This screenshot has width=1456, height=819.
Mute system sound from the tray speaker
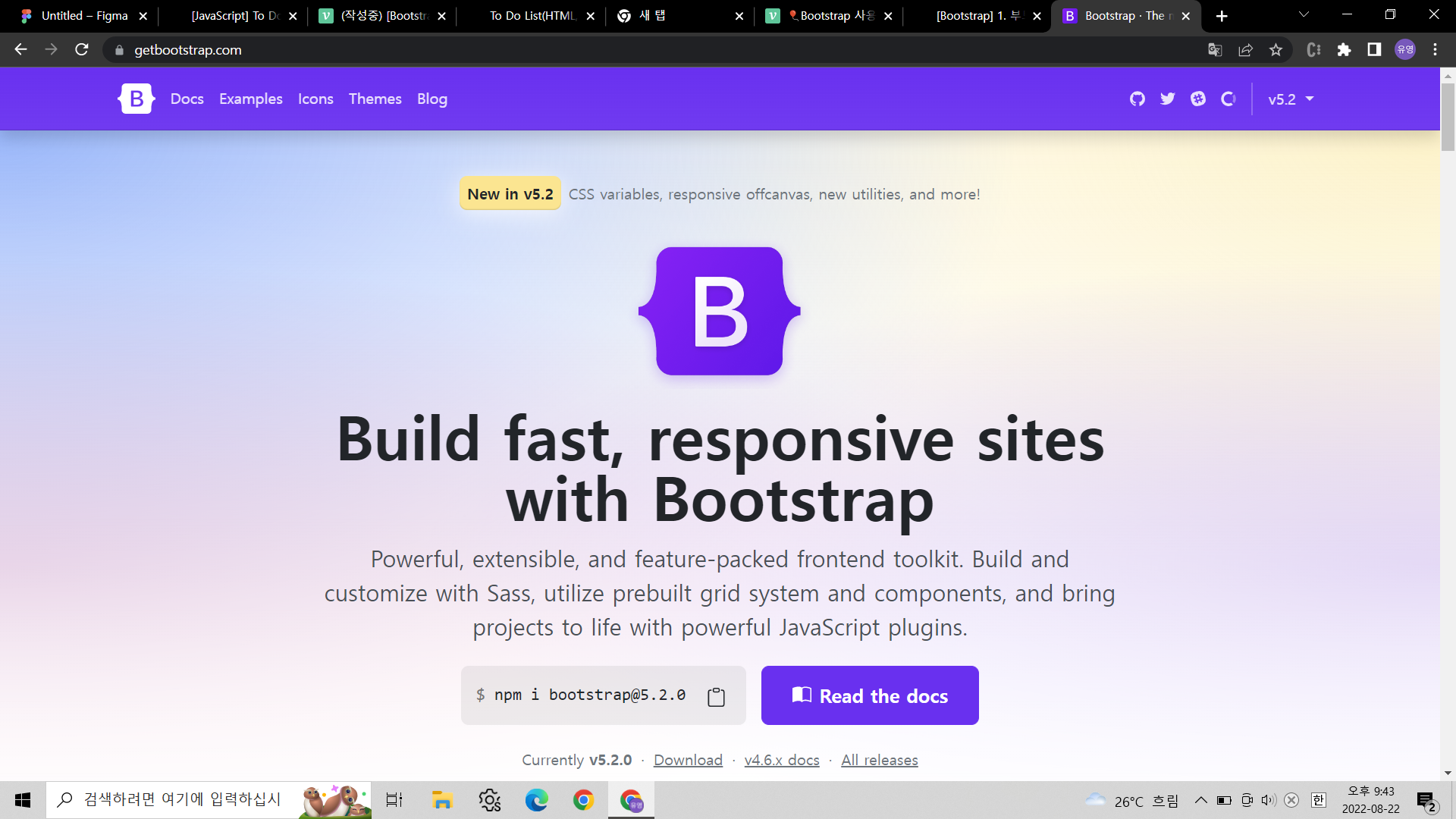coord(1268,800)
